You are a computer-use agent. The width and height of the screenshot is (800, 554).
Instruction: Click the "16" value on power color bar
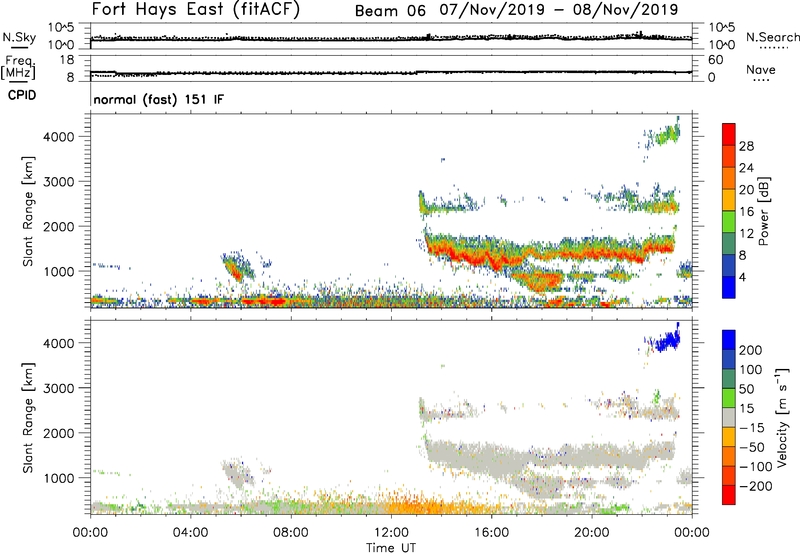[x=746, y=212]
